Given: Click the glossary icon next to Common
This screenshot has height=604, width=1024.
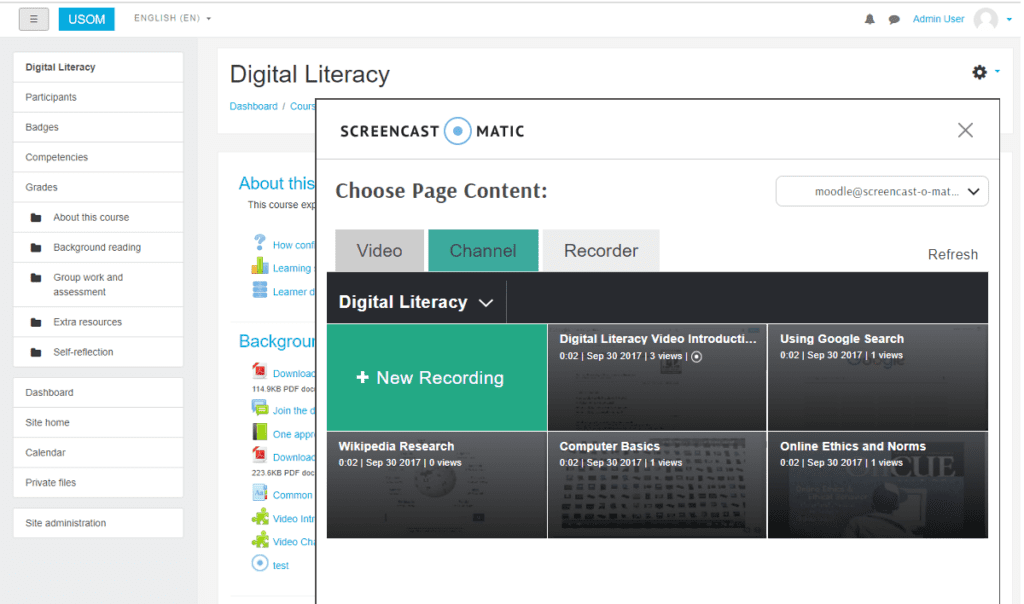Looking at the screenshot, I should [x=259, y=492].
